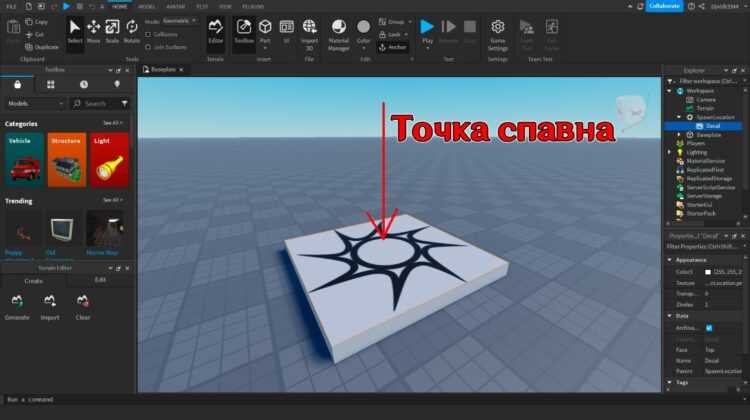
Task: Collapse the Appearance properties section
Action: [670, 260]
